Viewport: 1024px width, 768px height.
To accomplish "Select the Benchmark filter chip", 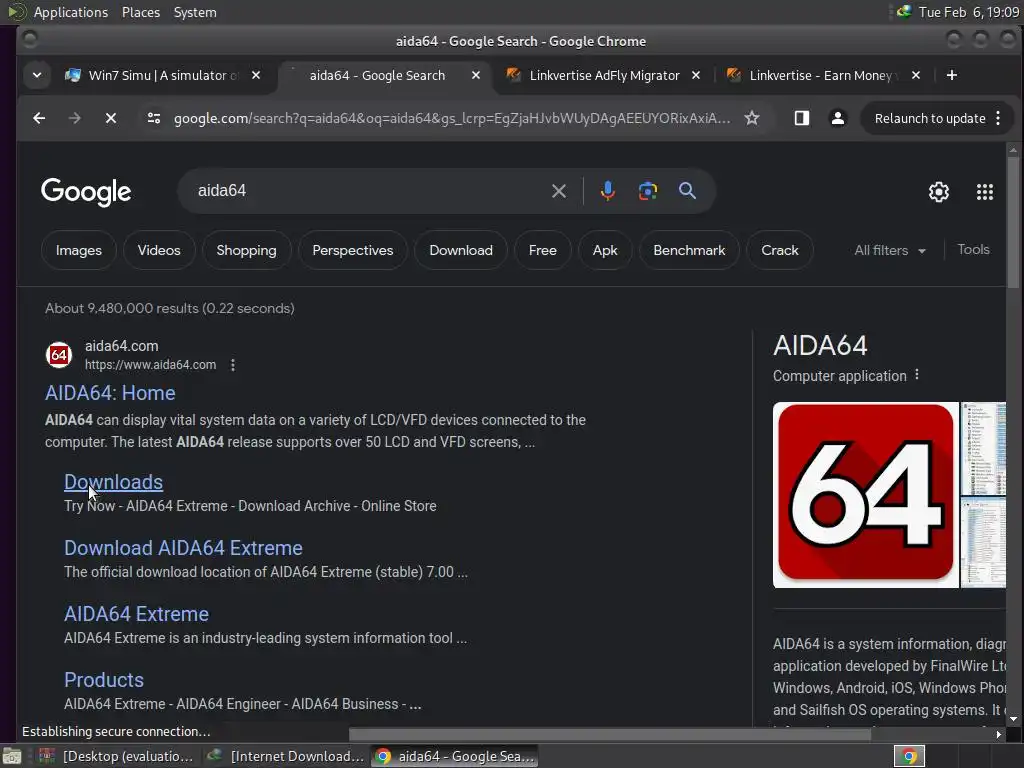I will pos(689,250).
